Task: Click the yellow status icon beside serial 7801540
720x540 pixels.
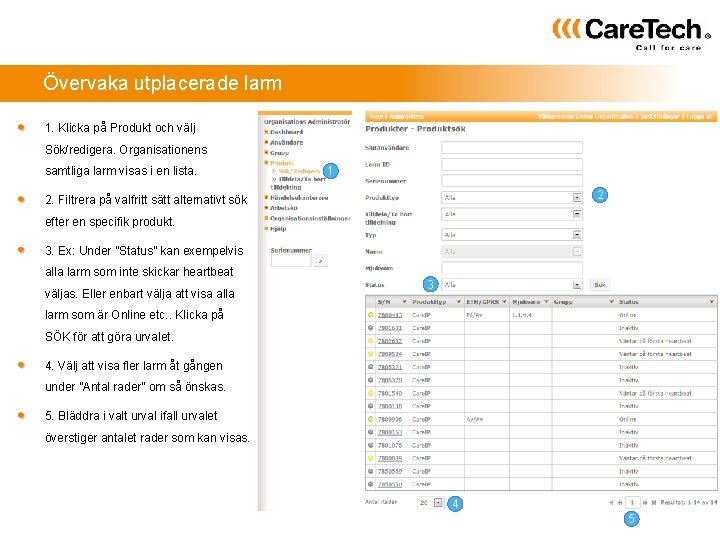Action: coord(371,393)
